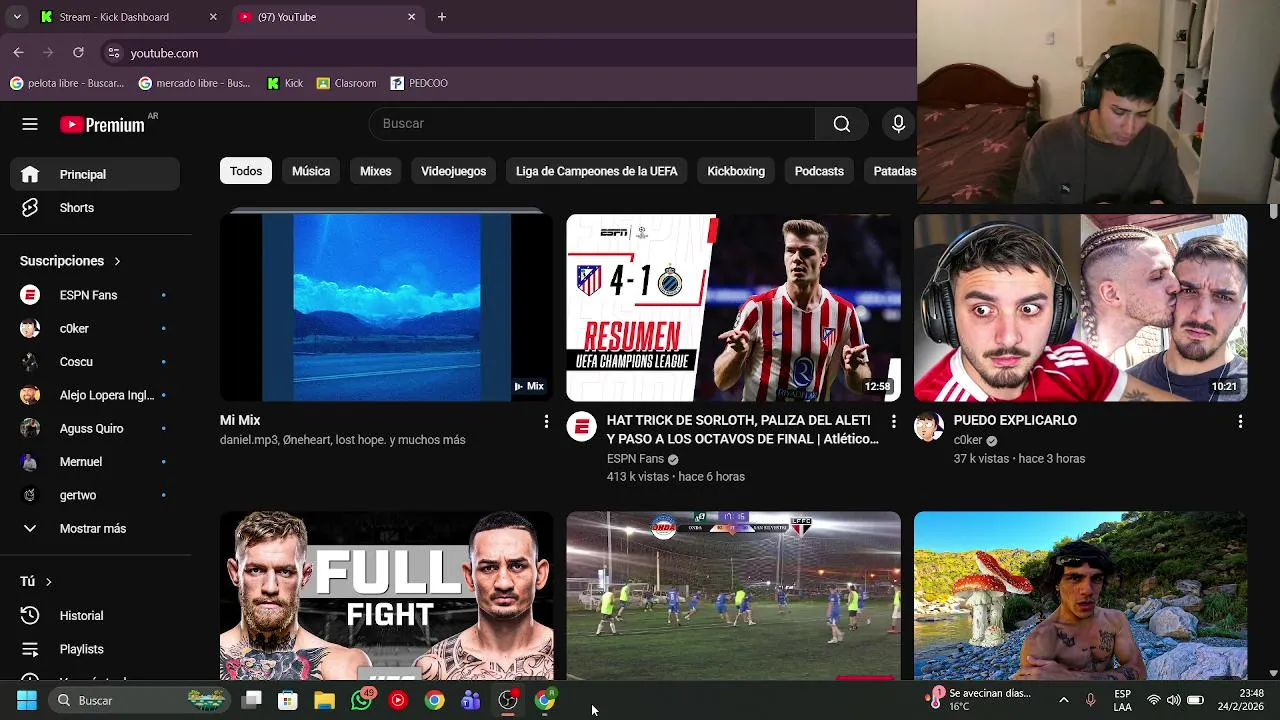1280x720 pixels.
Task: Open the YouTube hamburger guide menu
Action: click(x=30, y=124)
